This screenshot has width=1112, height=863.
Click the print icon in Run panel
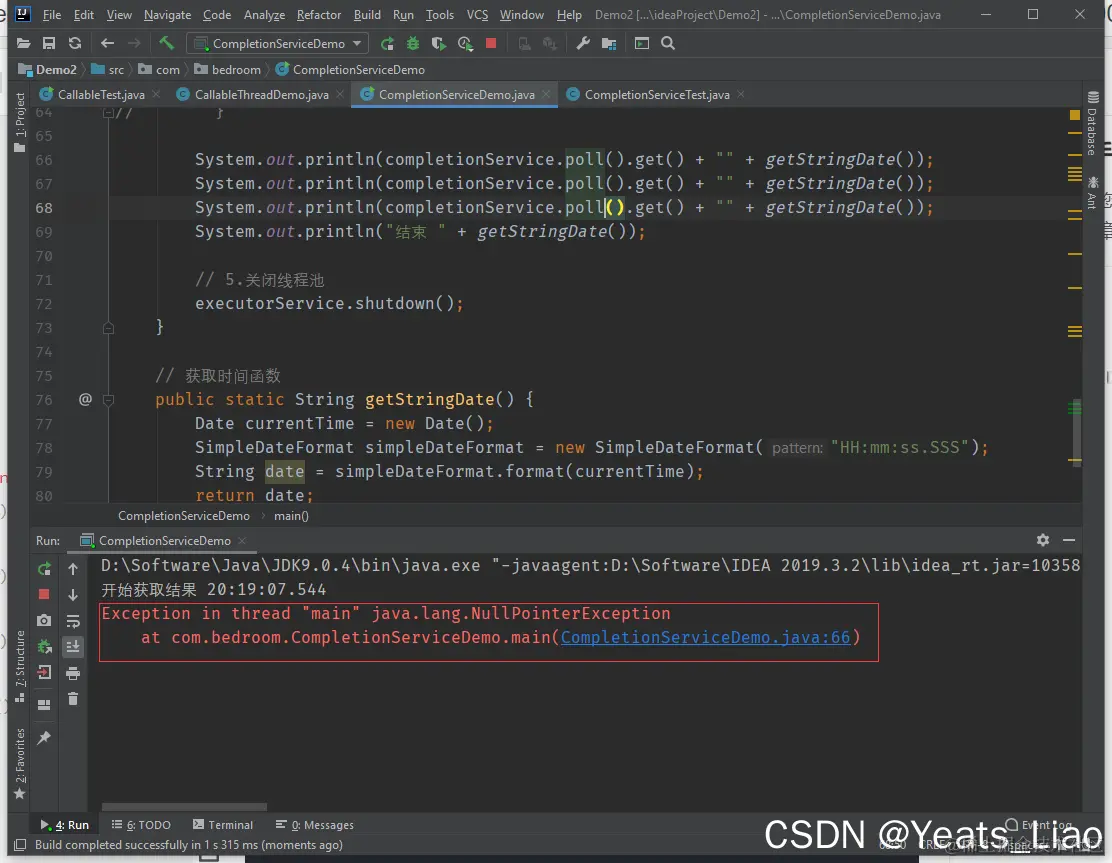click(x=73, y=673)
